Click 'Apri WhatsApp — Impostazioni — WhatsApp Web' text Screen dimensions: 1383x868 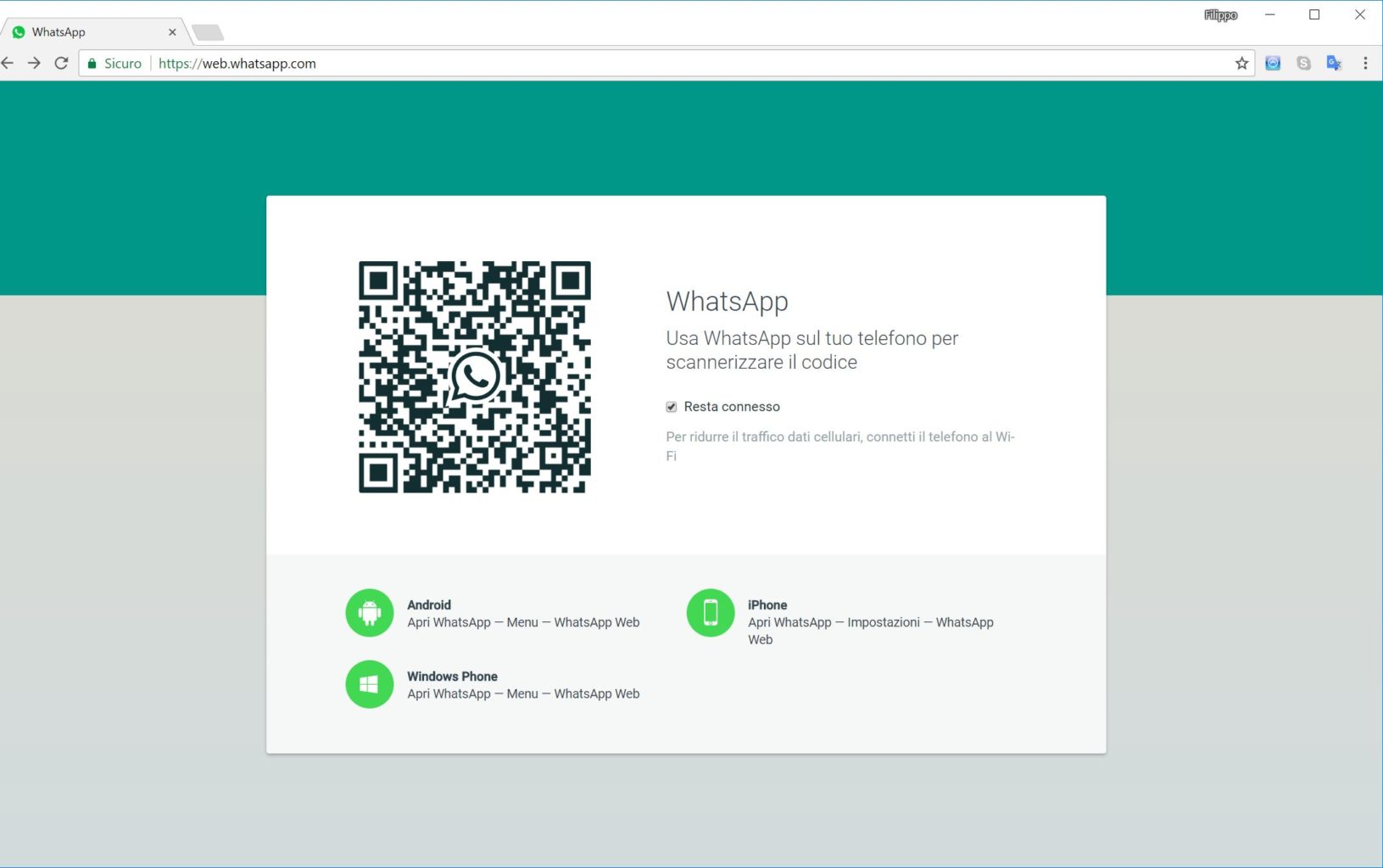coord(871,631)
